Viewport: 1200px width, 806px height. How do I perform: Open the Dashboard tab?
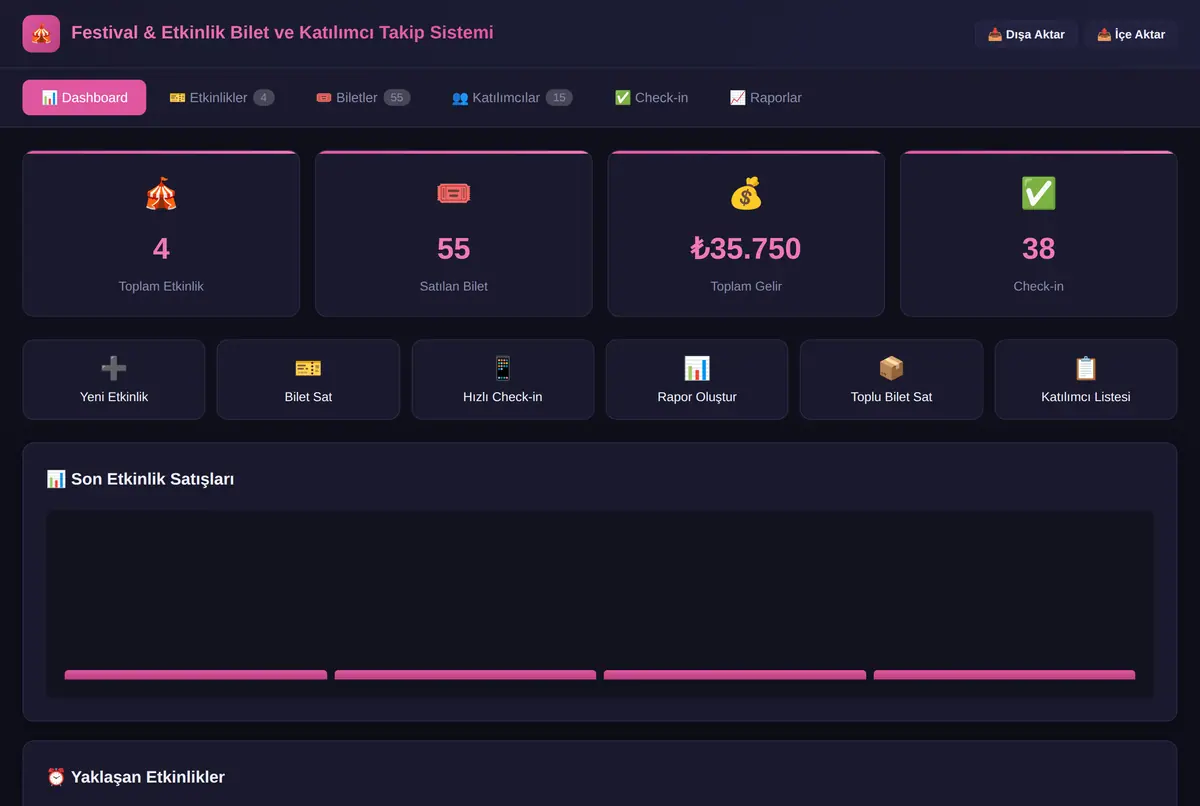pos(84,98)
